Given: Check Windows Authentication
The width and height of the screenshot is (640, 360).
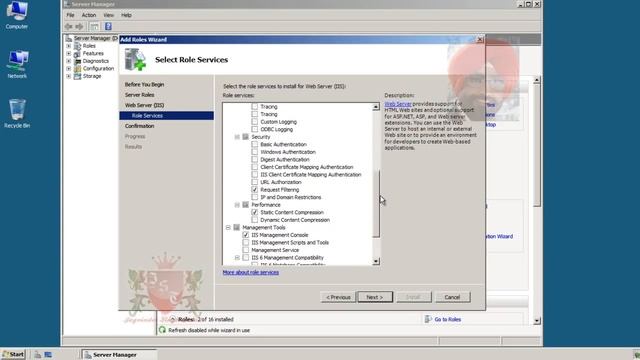Looking at the screenshot, I should pyautogui.click(x=255, y=152).
